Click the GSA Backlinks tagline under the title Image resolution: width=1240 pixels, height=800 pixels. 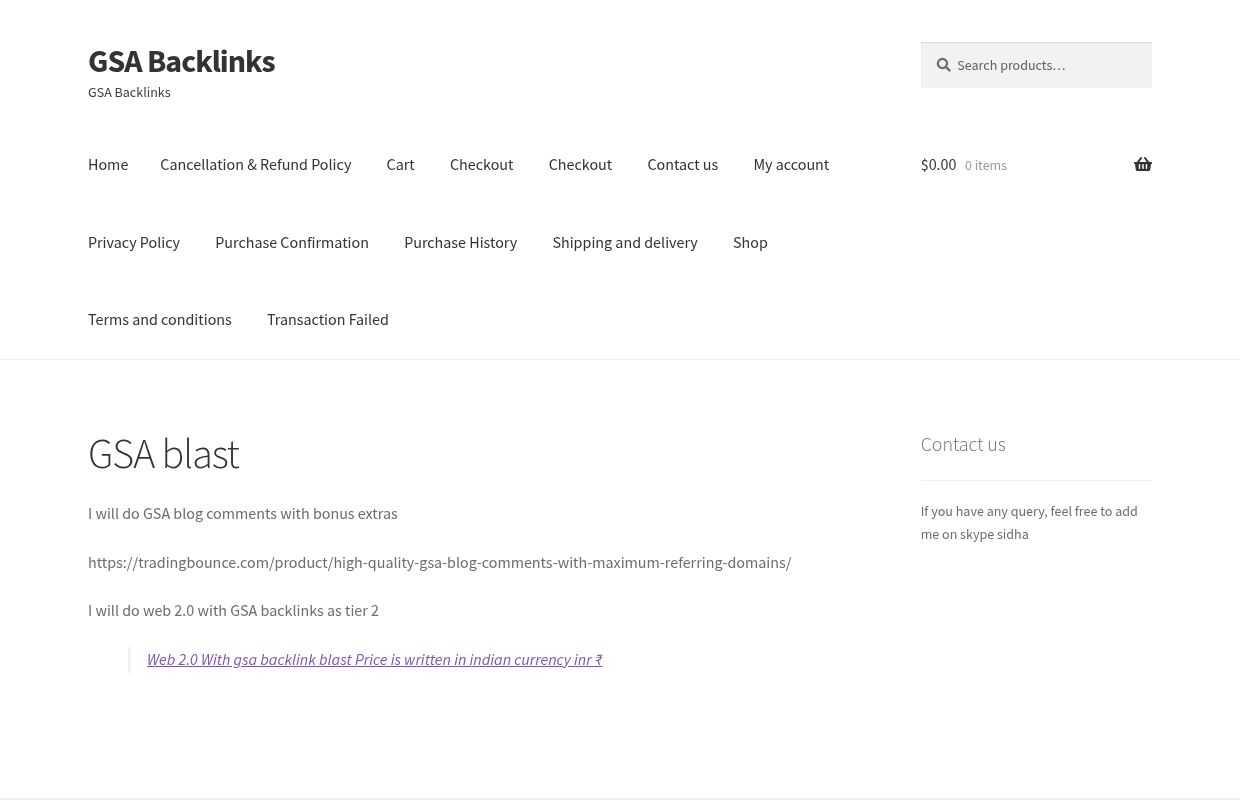coord(129,92)
